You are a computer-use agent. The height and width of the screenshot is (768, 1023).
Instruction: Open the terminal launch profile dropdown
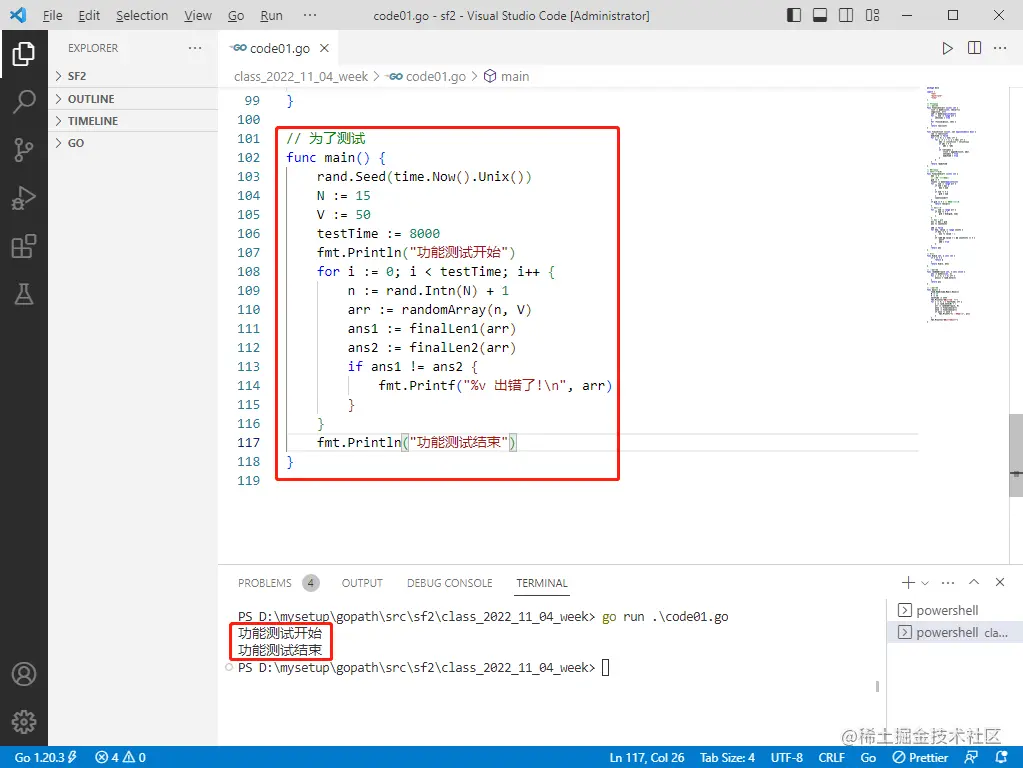924,583
